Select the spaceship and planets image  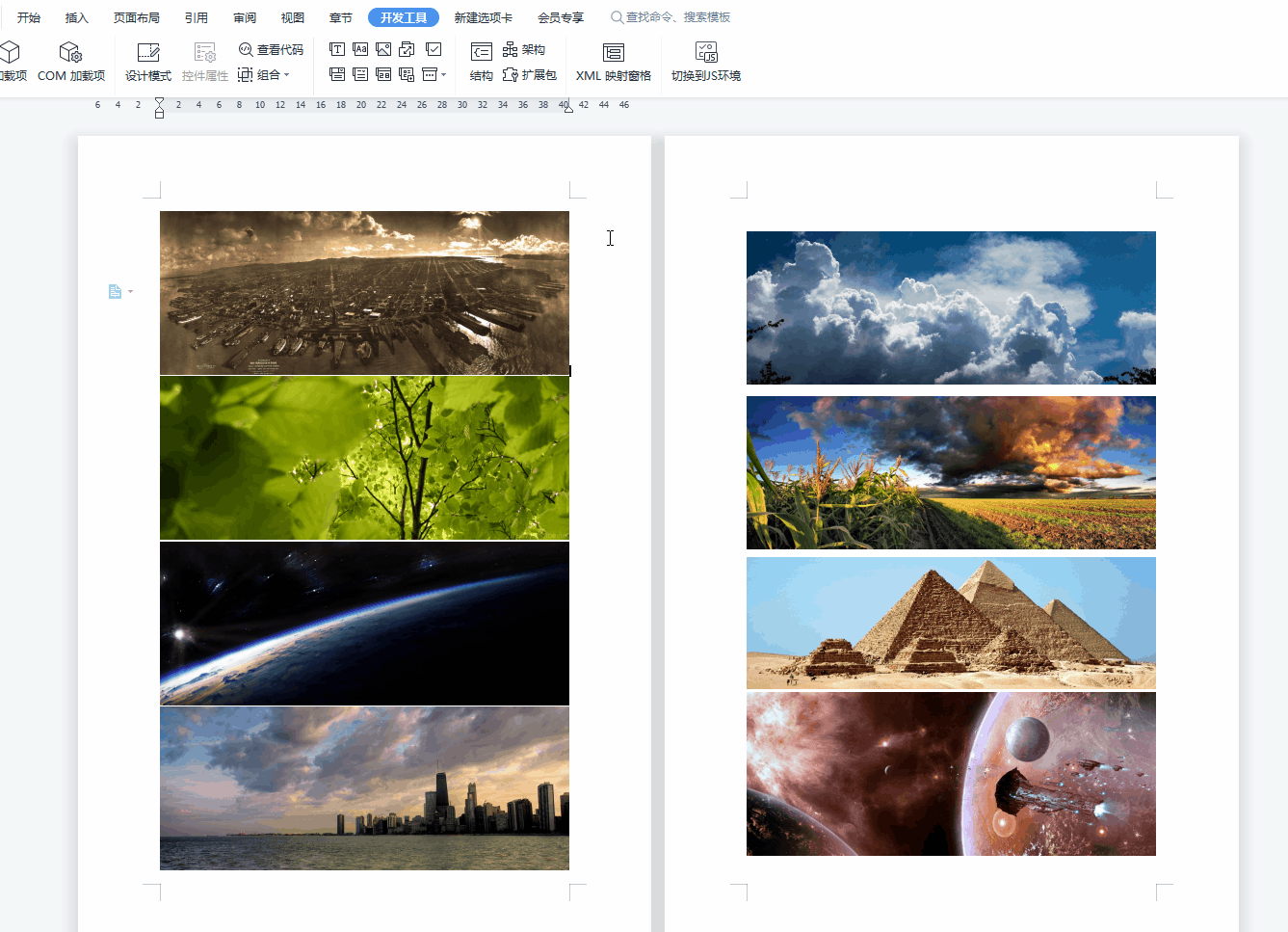tap(951, 774)
